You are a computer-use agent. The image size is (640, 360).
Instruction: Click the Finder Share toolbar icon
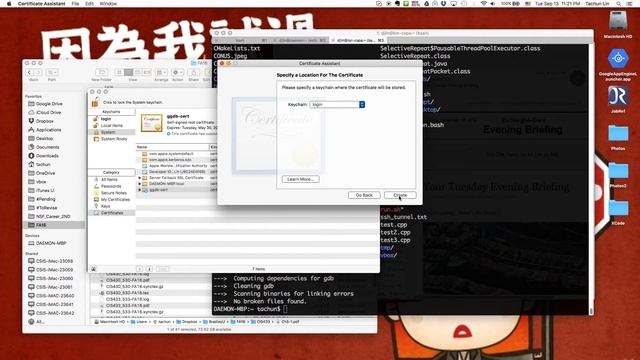click(x=193, y=72)
